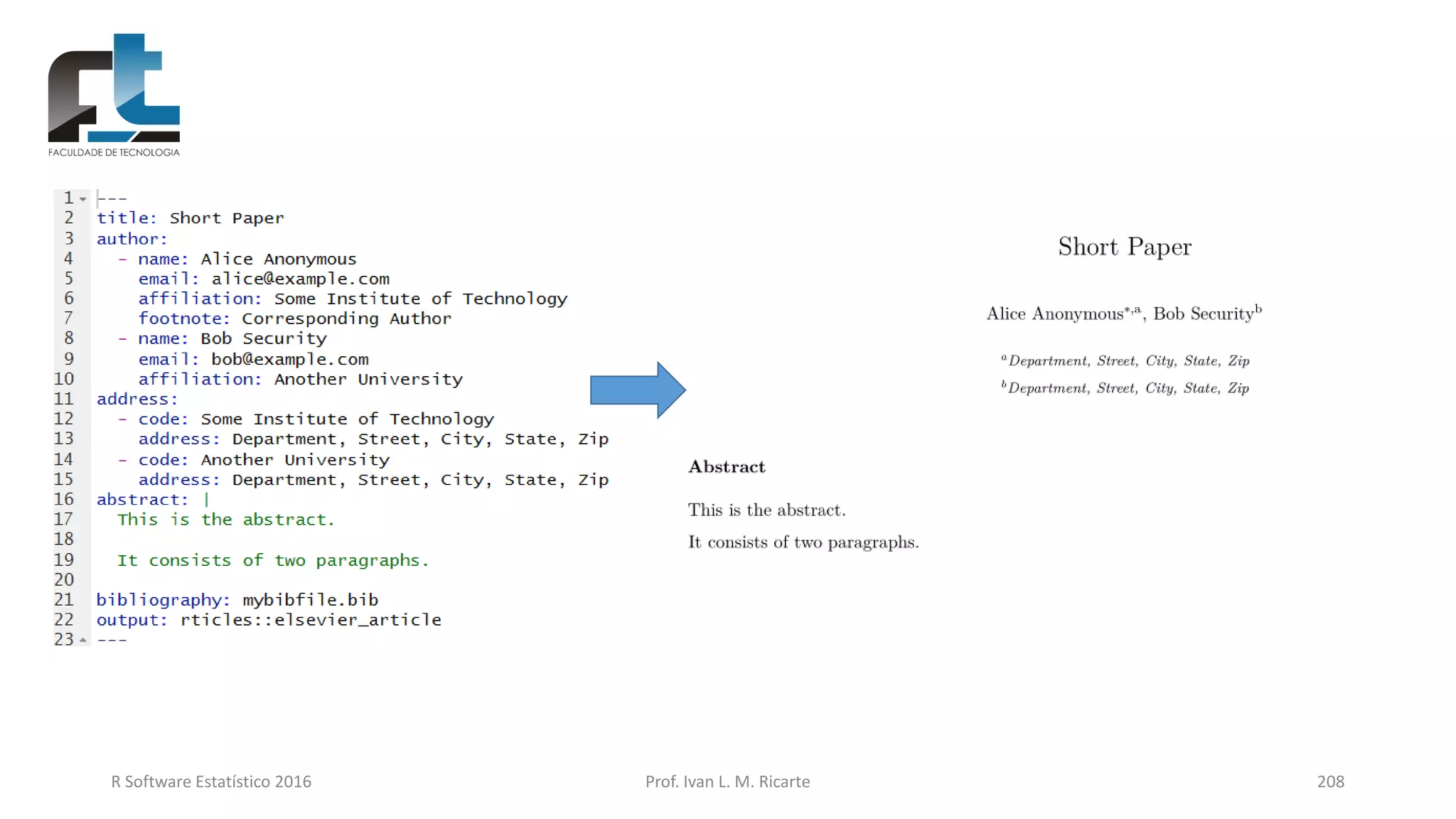
Task: Click the 'It consists of two paragraphs' rendered text
Action: click(803, 542)
